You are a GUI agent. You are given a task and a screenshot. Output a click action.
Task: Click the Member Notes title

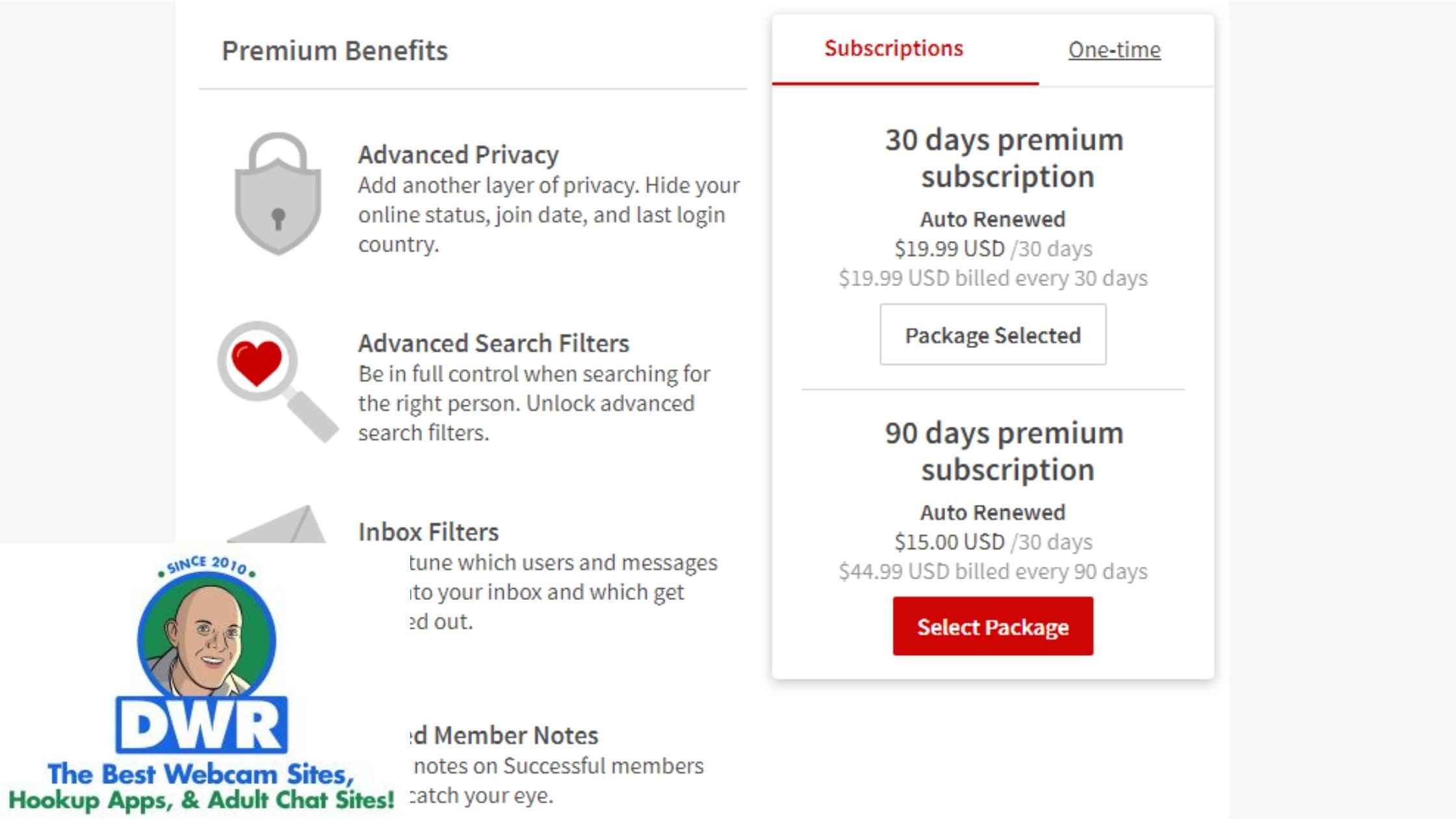513,735
